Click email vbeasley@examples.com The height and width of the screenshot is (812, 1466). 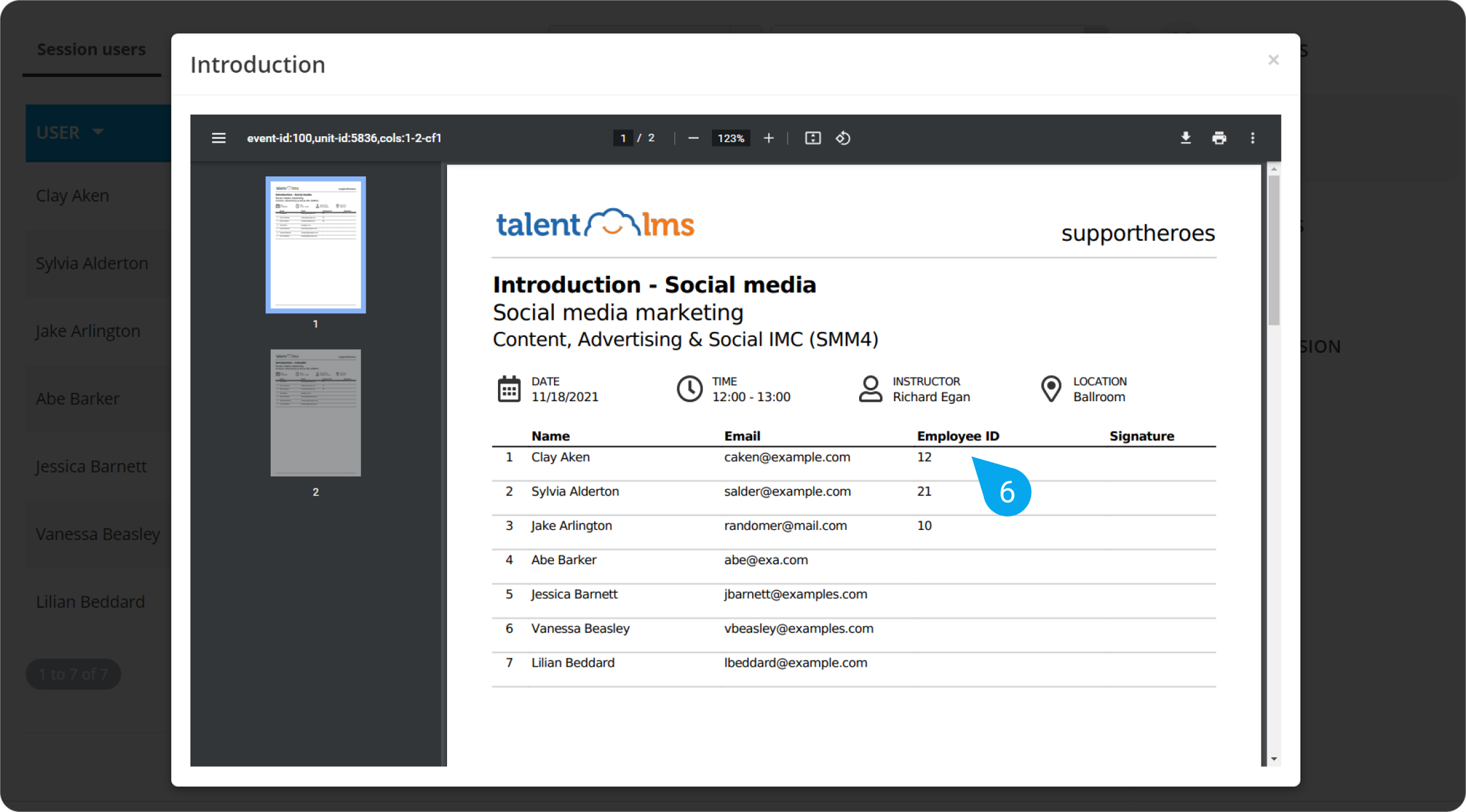point(799,629)
